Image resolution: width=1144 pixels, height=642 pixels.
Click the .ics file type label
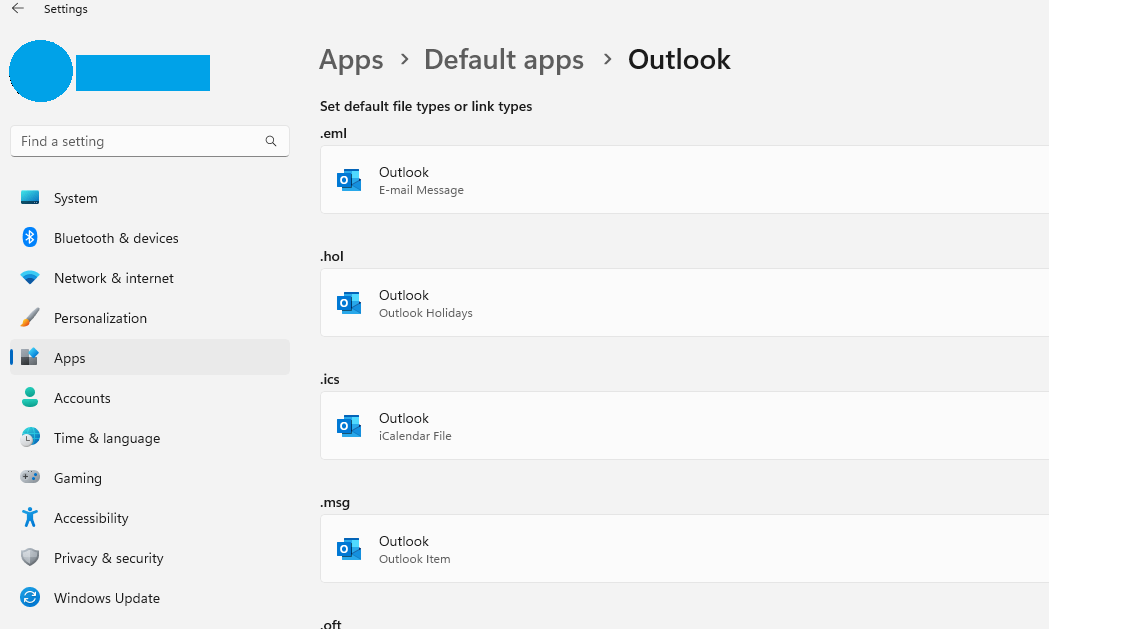[x=330, y=379]
